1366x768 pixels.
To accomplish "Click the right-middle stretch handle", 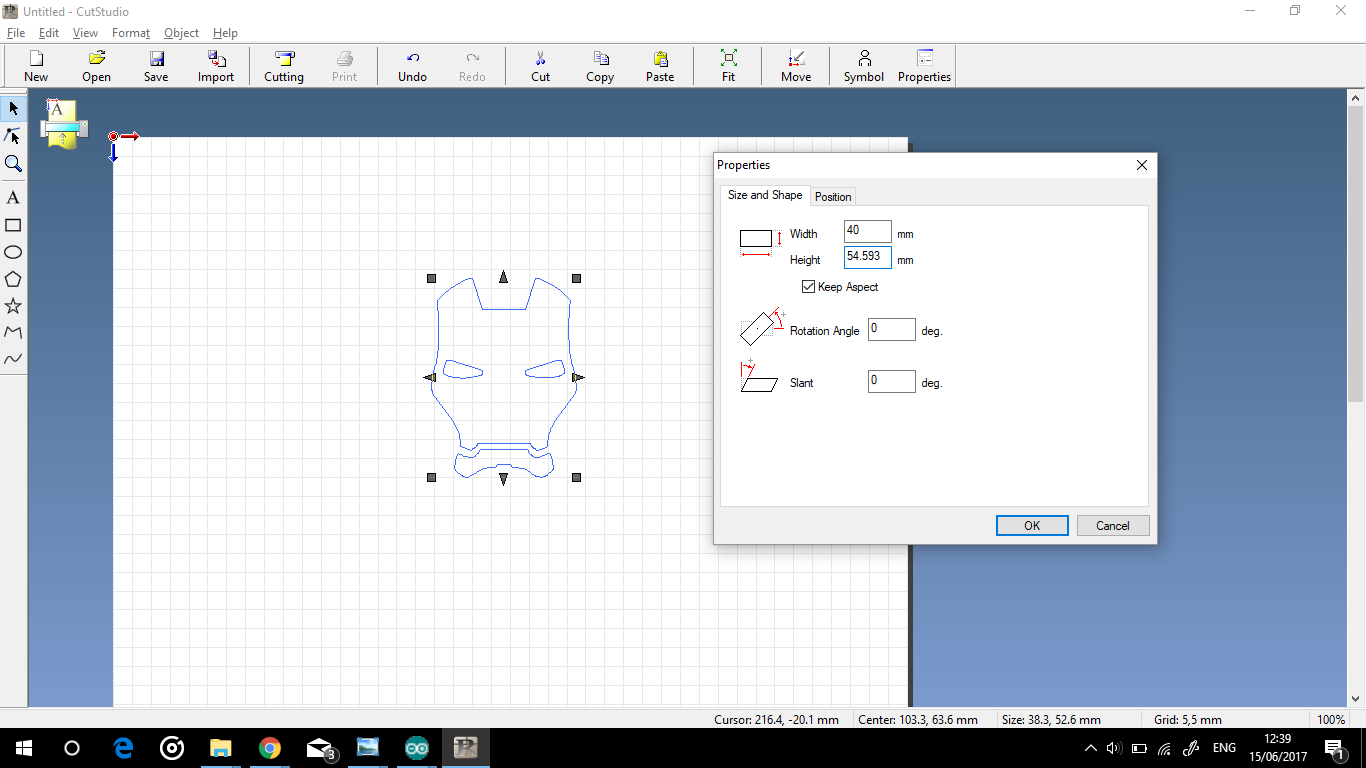I will click(x=578, y=377).
